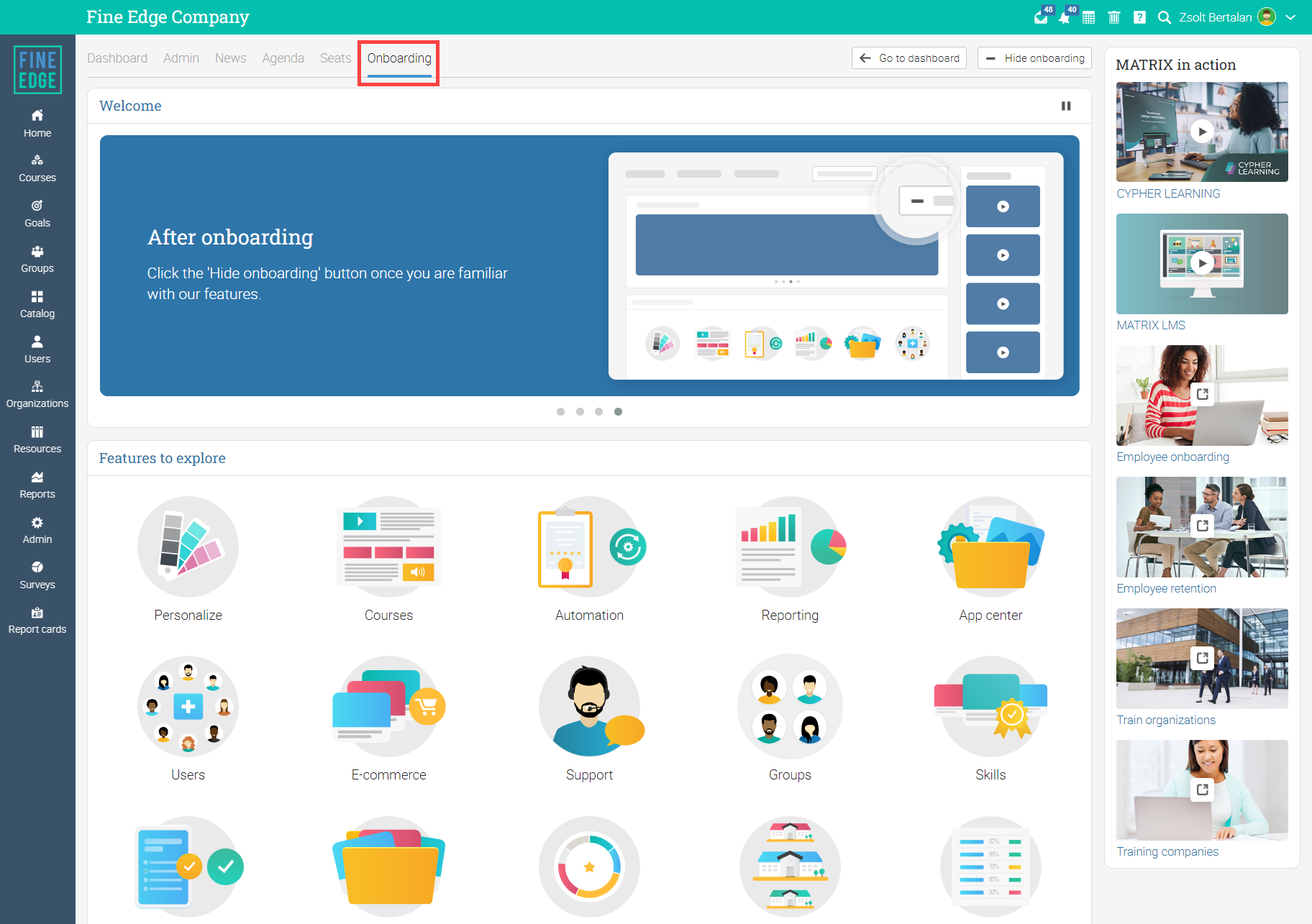The image size is (1312, 924).
Task: Open Admin in the left sidebar
Action: [37, 531]
